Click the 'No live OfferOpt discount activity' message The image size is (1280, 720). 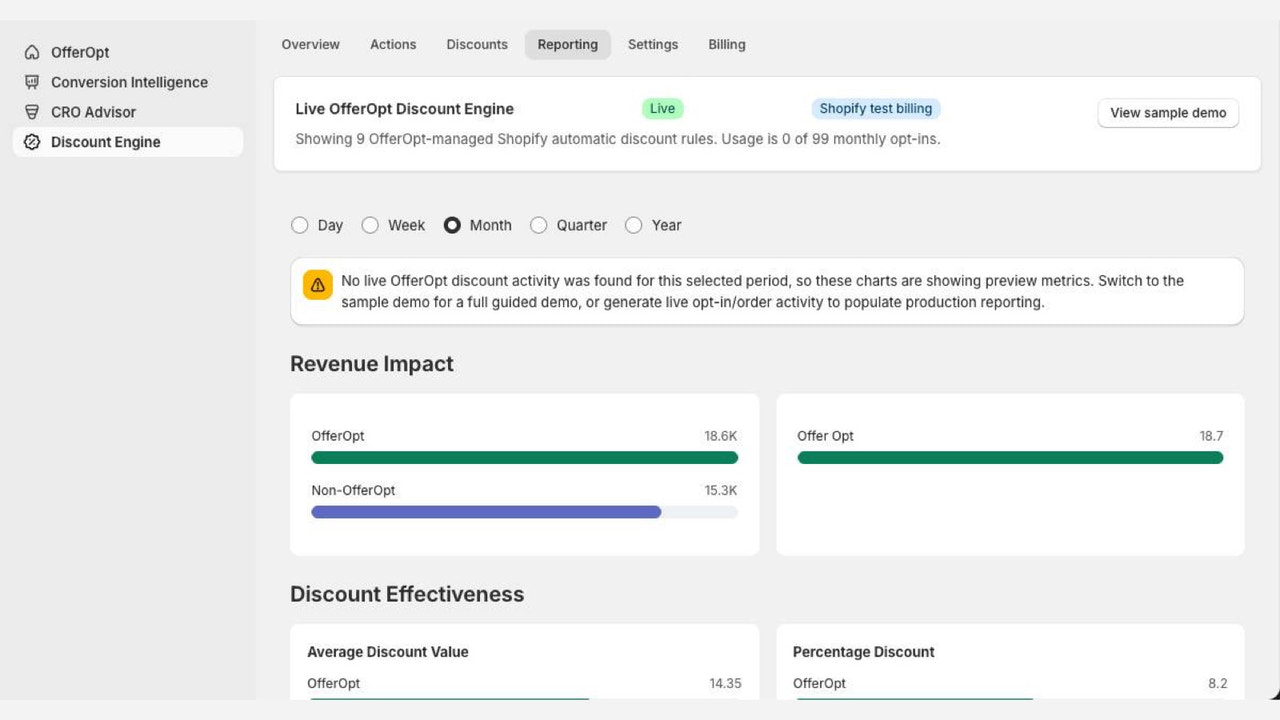762,291
